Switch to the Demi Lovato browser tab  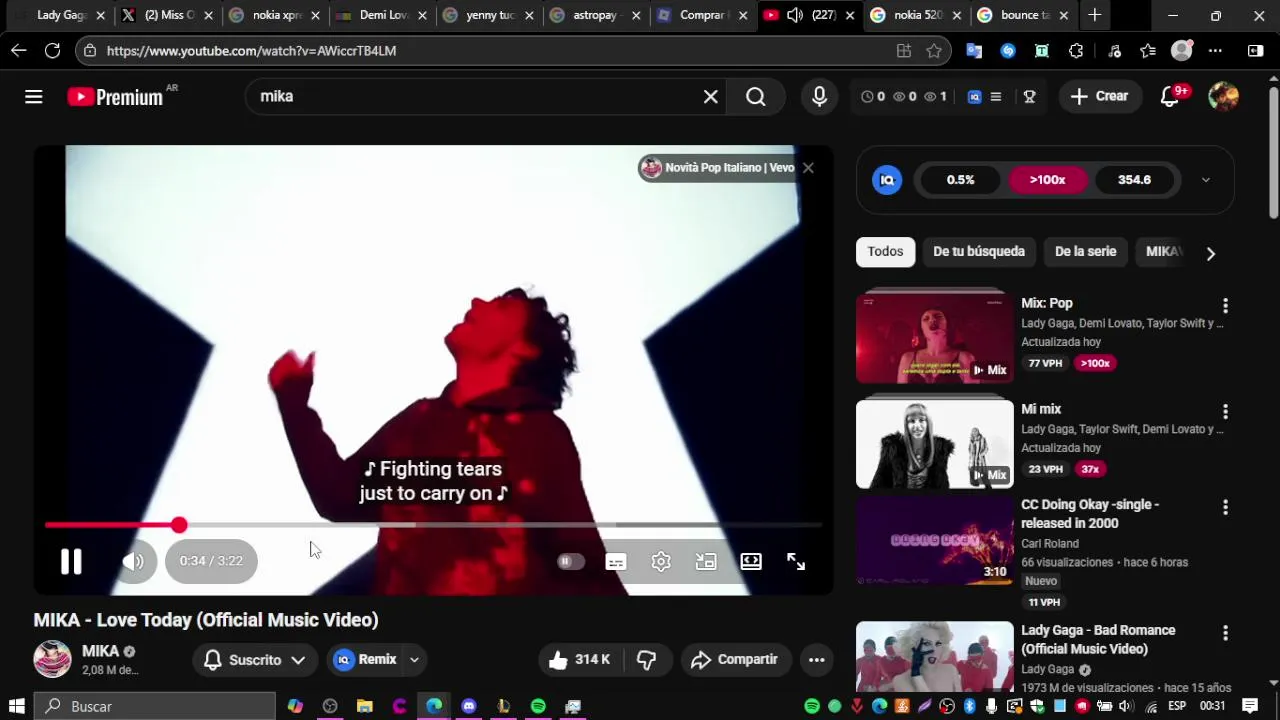point(381,15)
